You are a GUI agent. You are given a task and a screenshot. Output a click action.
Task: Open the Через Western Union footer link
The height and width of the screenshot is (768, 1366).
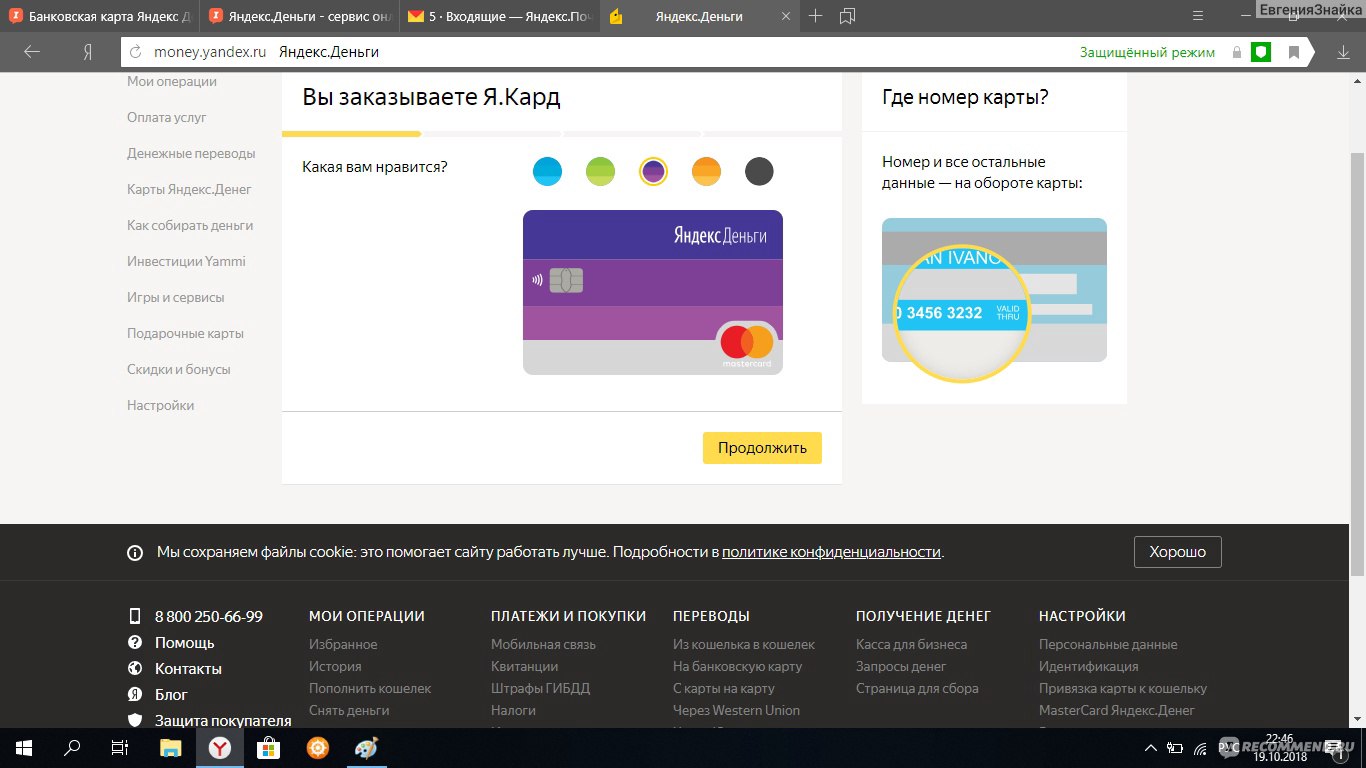click(736, 710)
